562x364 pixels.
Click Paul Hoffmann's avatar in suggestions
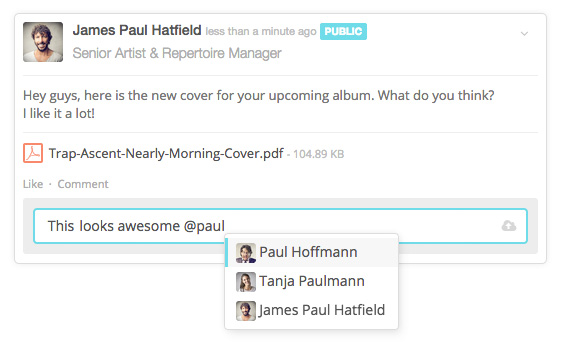[246, 253]
